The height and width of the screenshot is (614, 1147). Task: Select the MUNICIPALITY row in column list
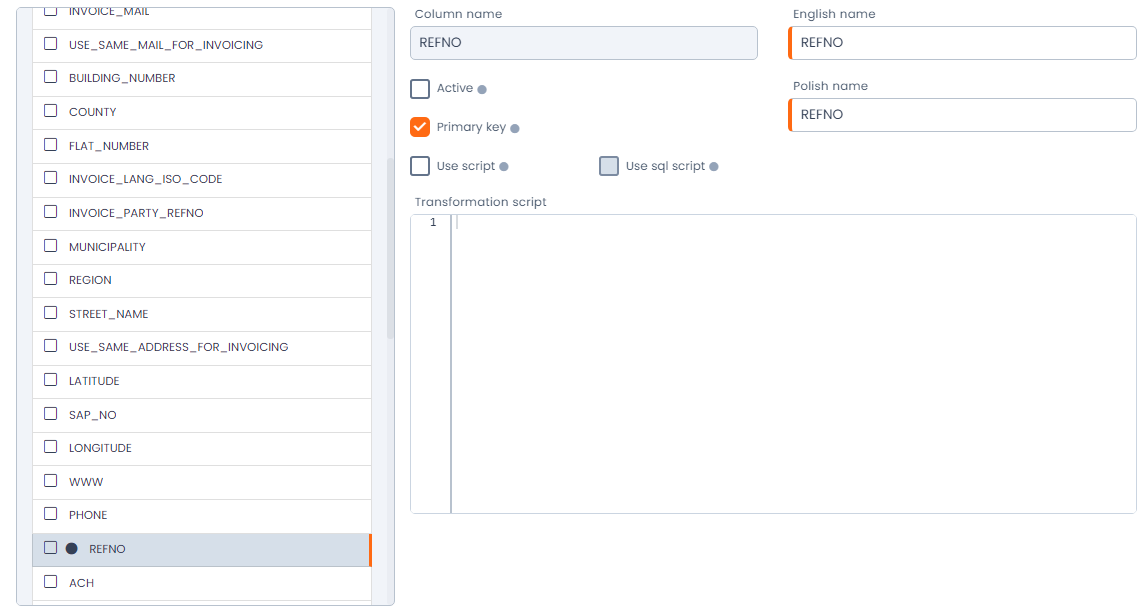point(107,247)
